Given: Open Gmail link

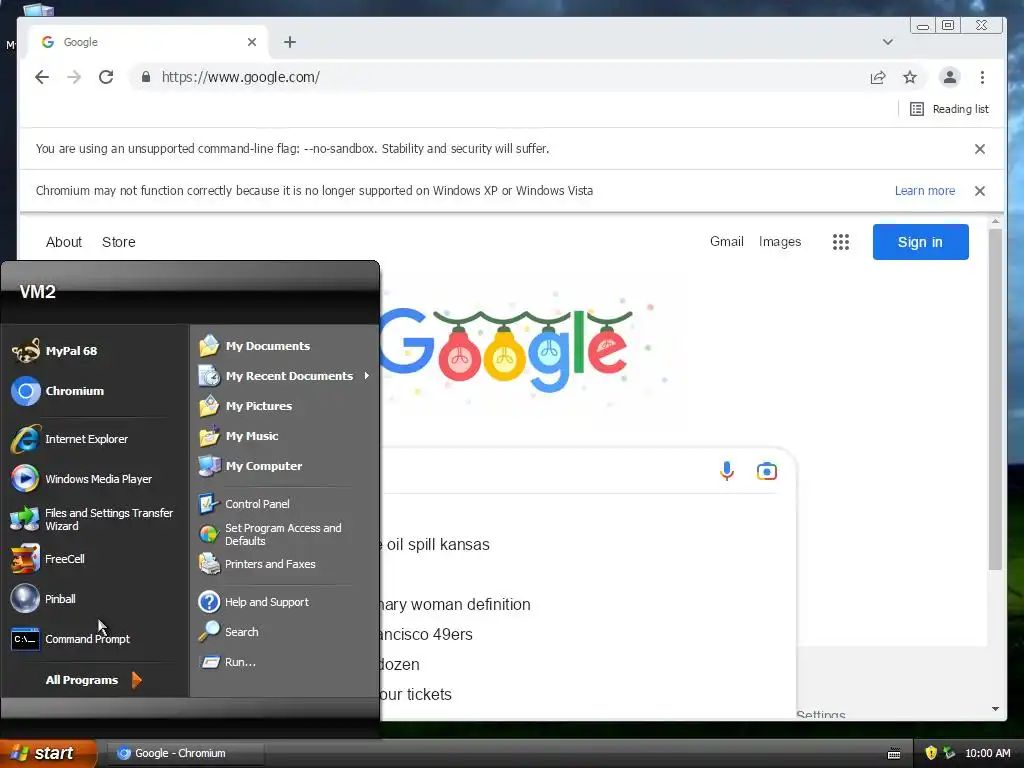Looking at the screenshot, I should tap(727, 242).
